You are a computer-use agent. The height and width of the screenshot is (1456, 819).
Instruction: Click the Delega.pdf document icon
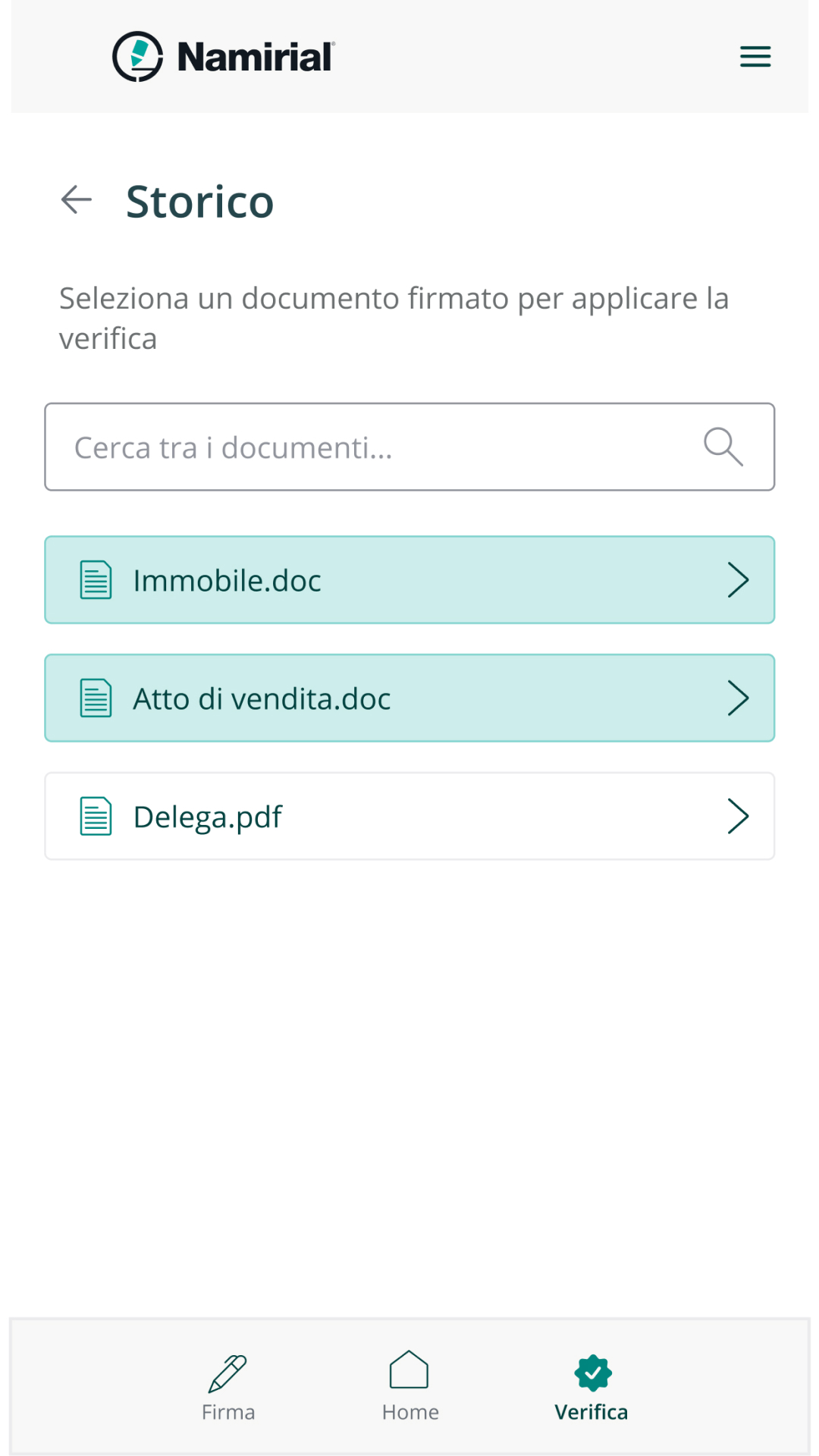click(x=96, y=817)
